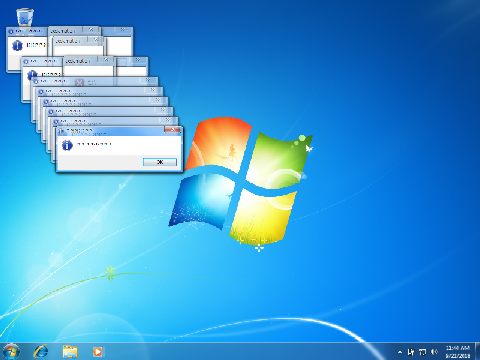The height and width of the screenshot is (360, 480).
Task: Click the Show desktop strip beside the clock
Action: pyautogui.click(x=477, y=351)
